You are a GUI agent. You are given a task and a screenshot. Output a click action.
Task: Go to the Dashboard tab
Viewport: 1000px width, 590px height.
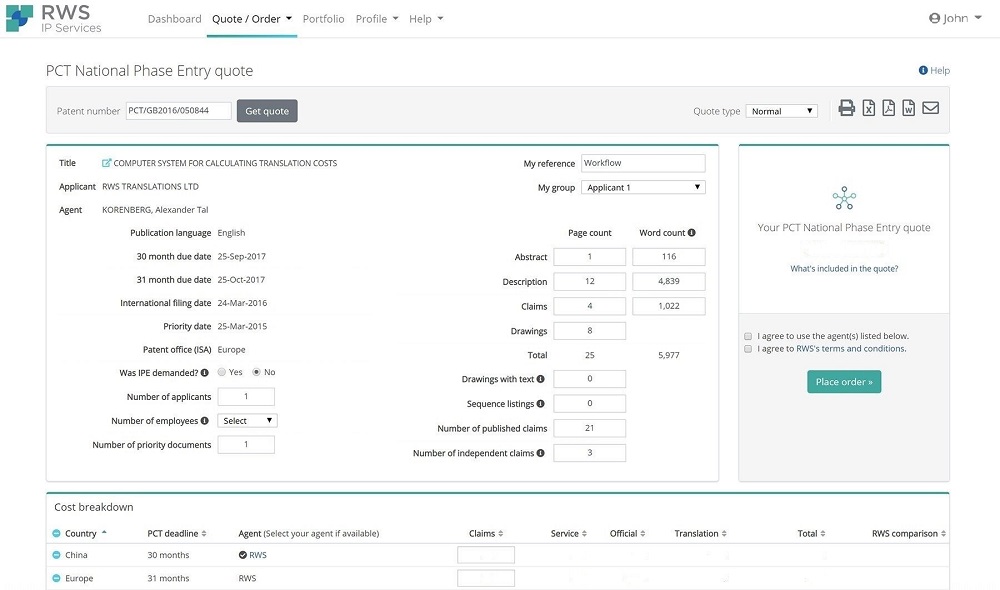point(174,19)
